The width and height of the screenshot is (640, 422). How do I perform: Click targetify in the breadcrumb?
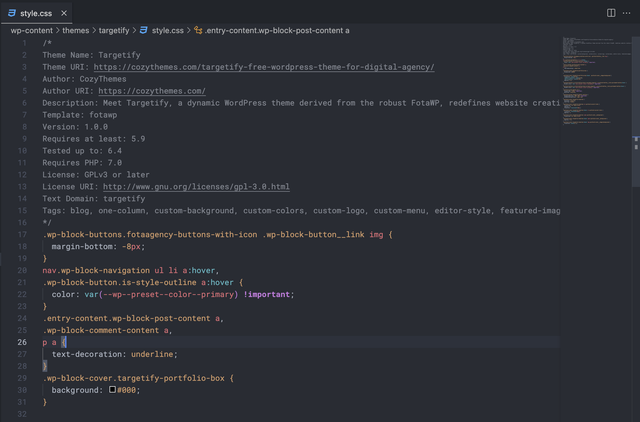114,31
